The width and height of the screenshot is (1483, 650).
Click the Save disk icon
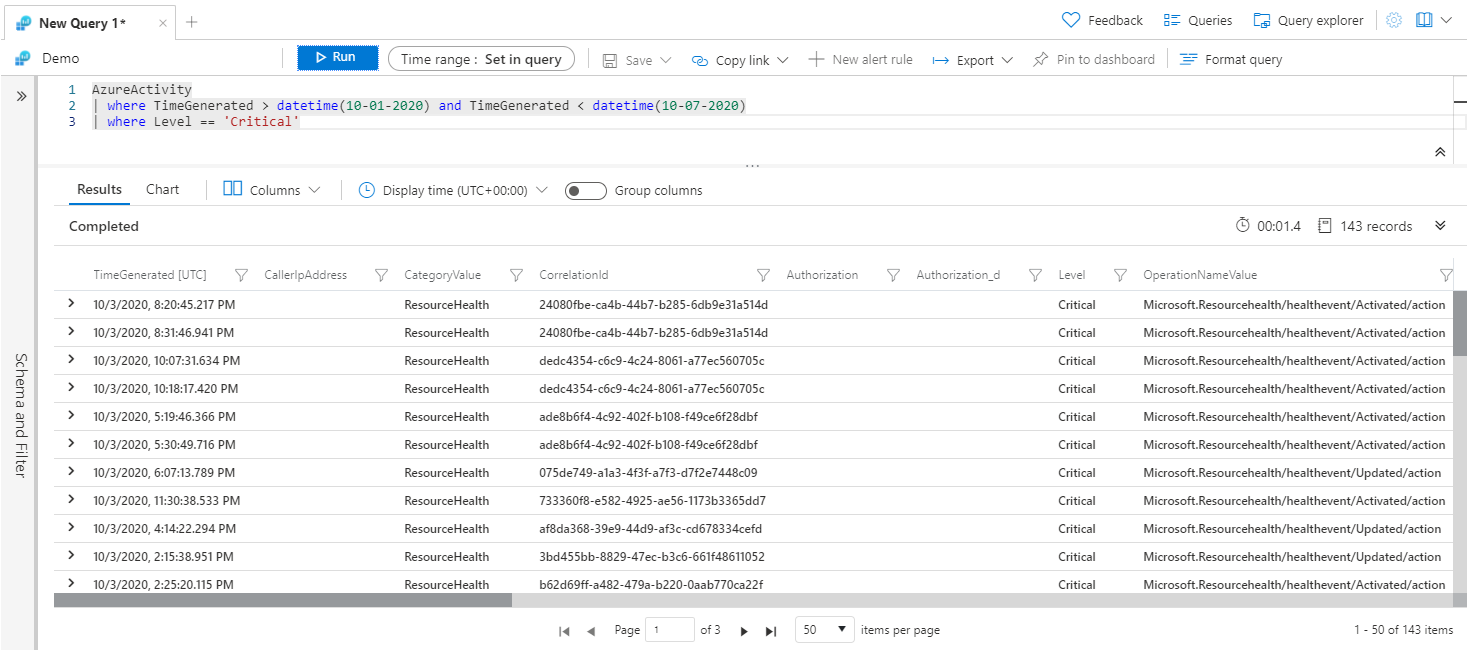pyautogui.click(x=610, y=60)
